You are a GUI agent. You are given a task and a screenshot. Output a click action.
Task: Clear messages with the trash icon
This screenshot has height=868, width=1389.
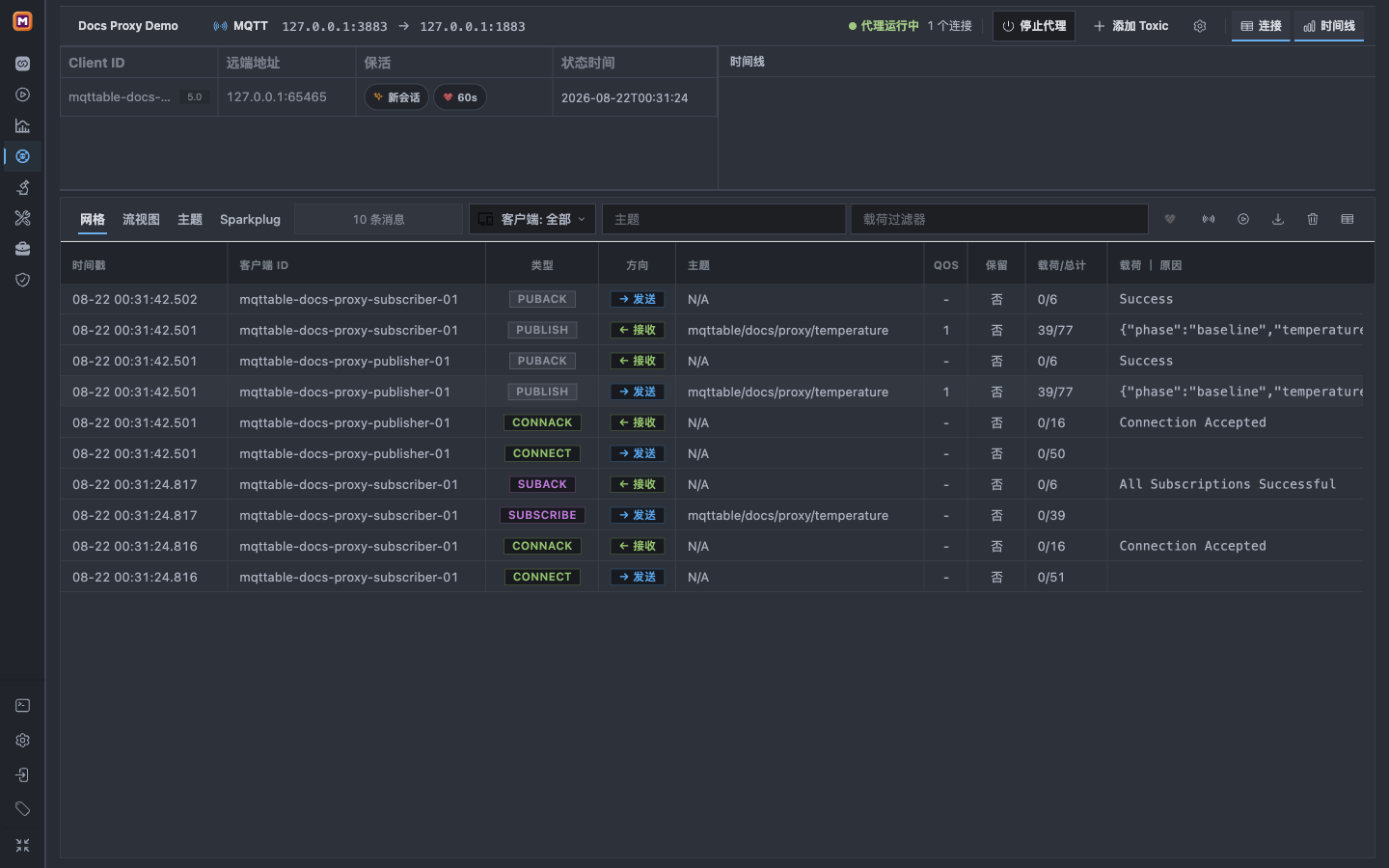1313,219
